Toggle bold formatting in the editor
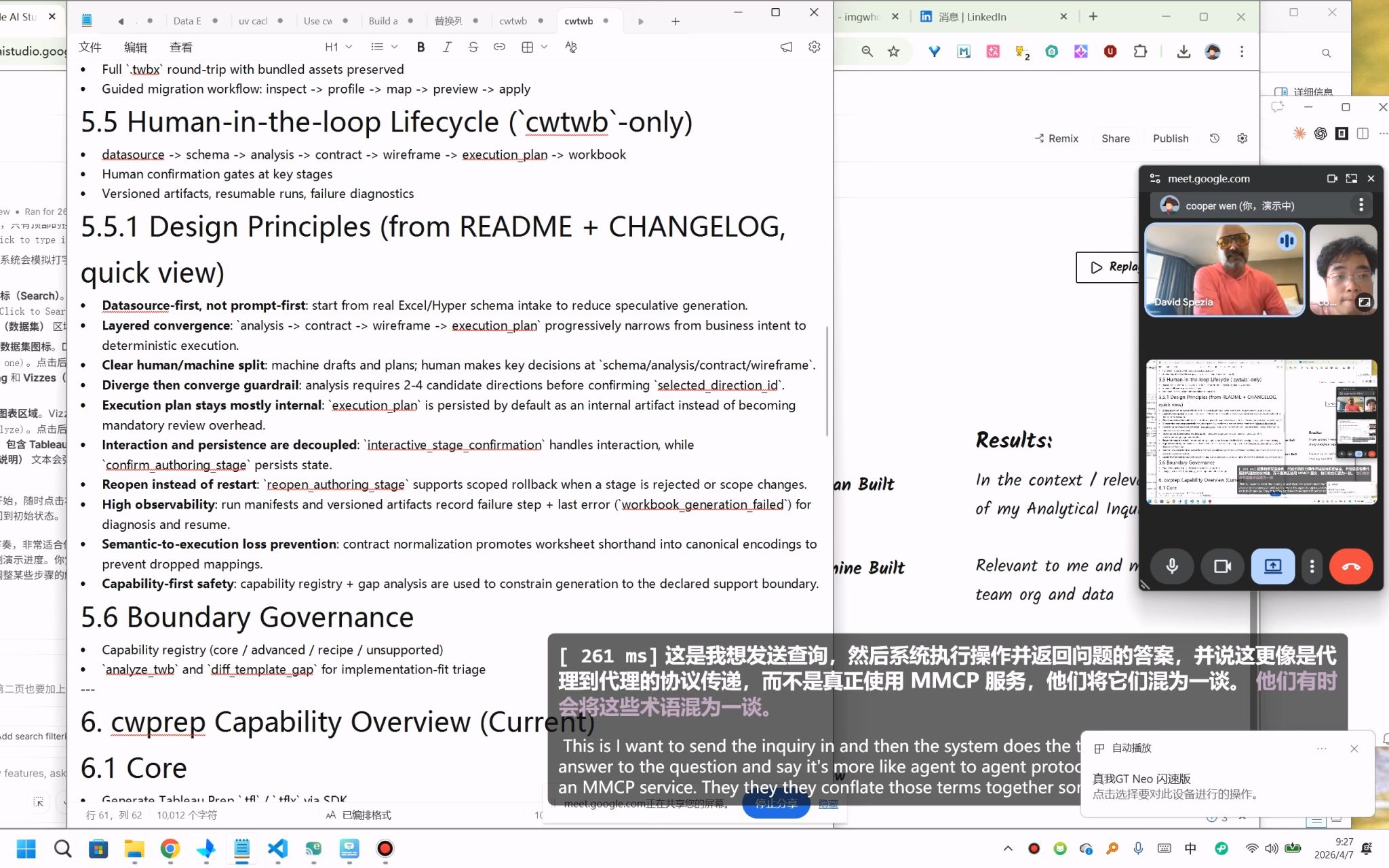The image size is (1389, 868). (420, 47)
